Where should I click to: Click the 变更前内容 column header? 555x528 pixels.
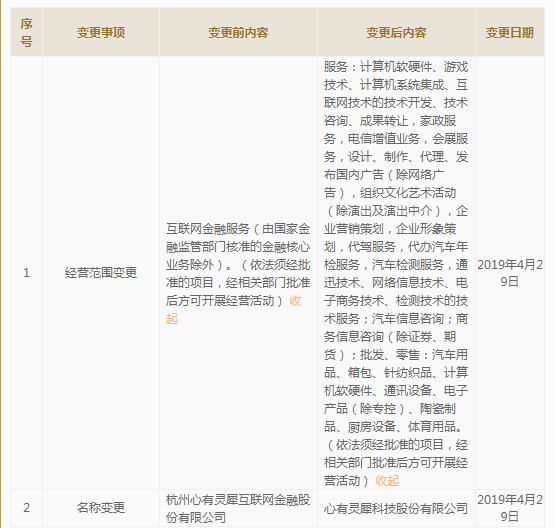238,33
